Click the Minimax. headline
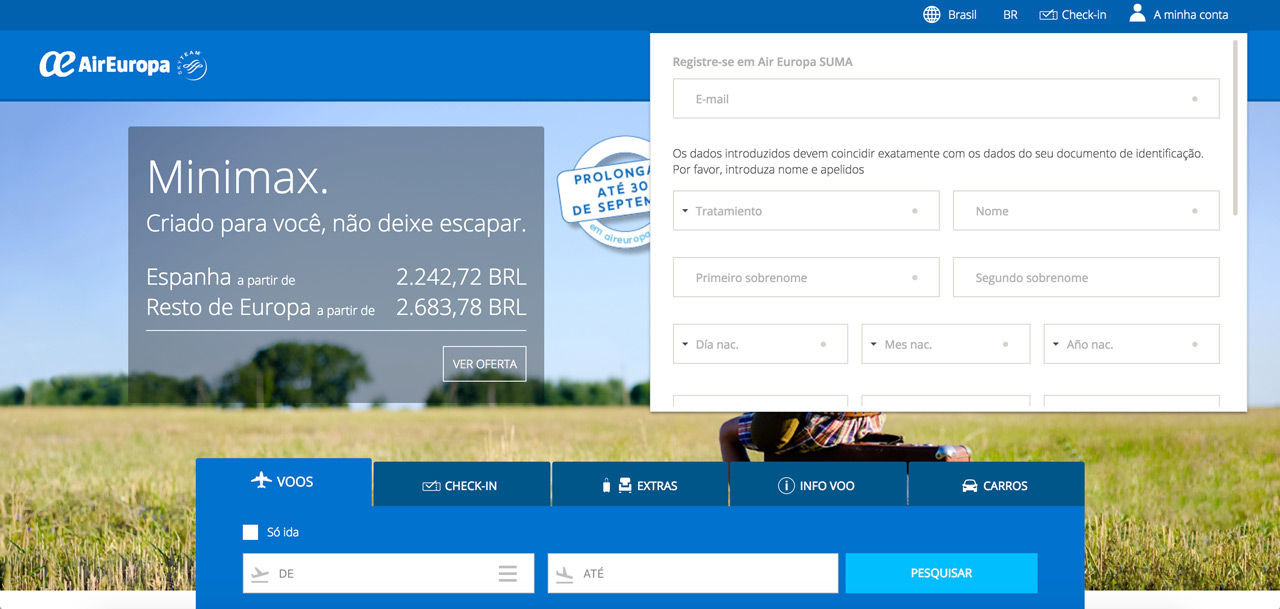 tap(238, 178)
